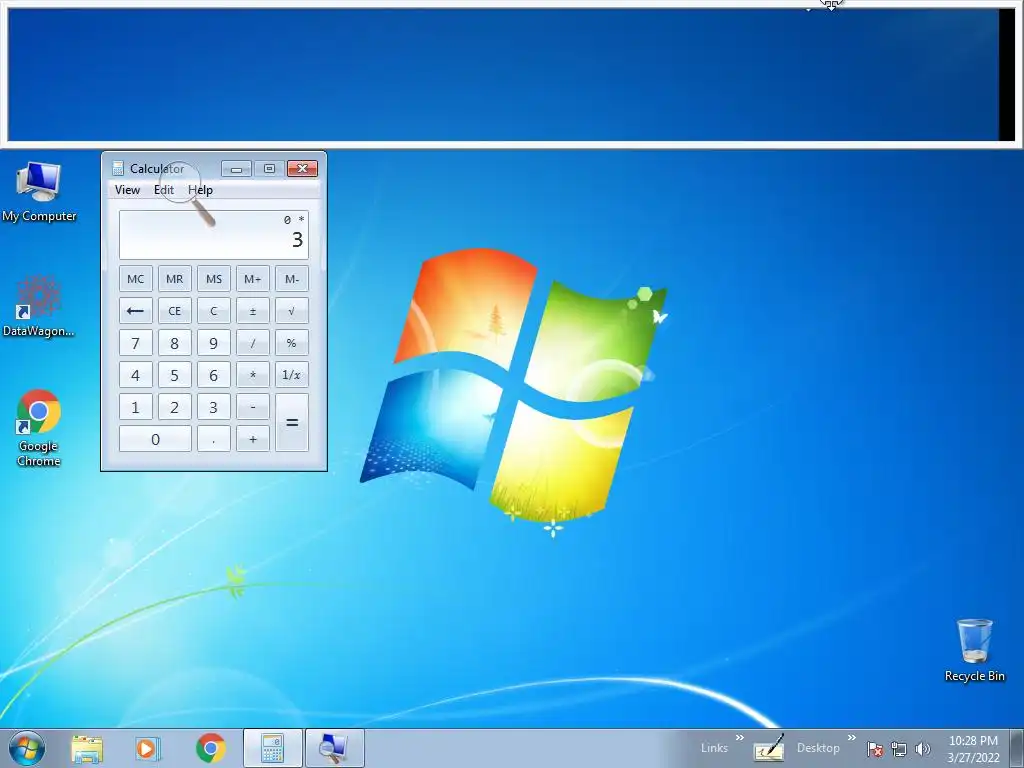Click the plus-minus sign toggle button
The width and height of the screenshot is (1024, 768).
click(253, 311)
